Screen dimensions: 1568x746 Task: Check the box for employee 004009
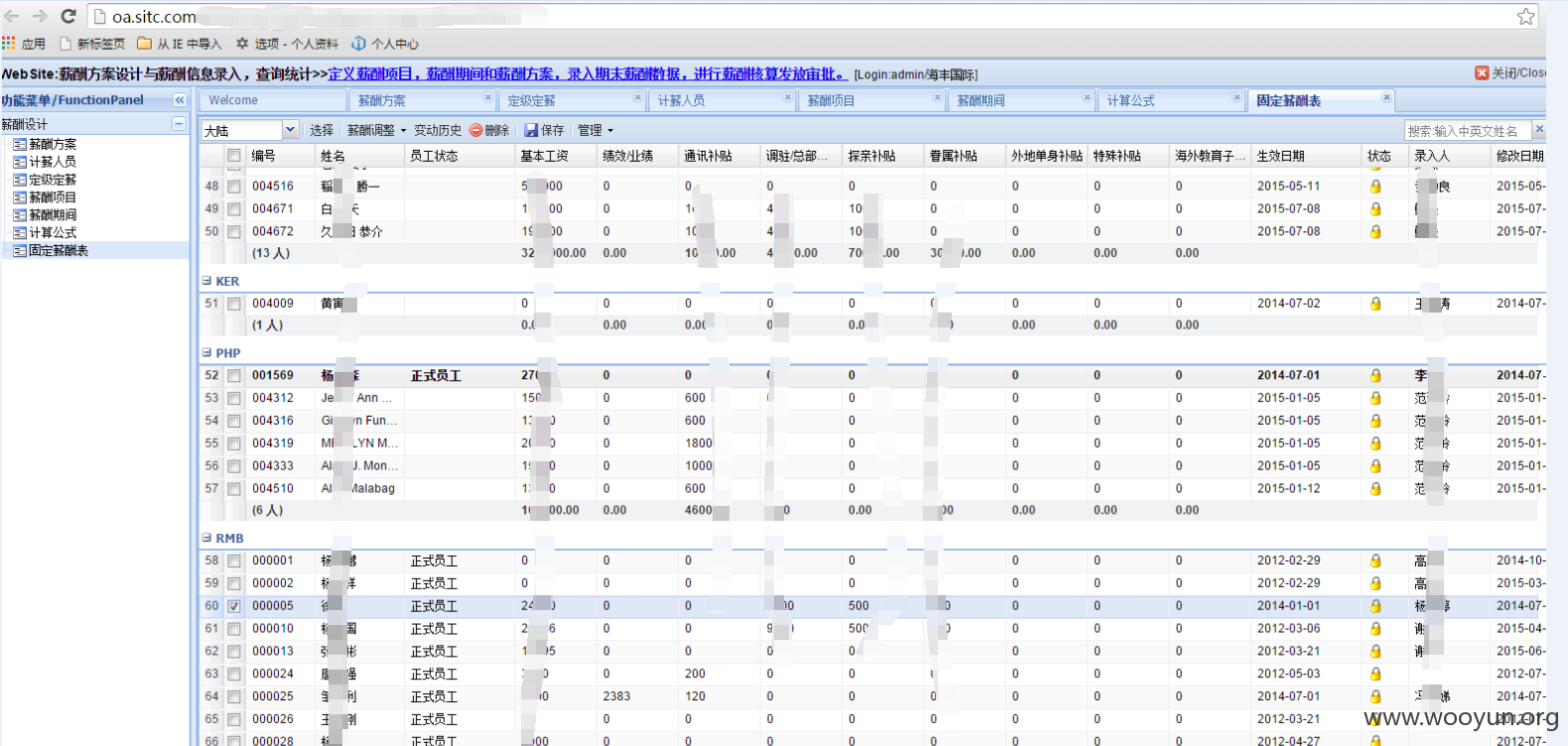(x=234, y=304)
